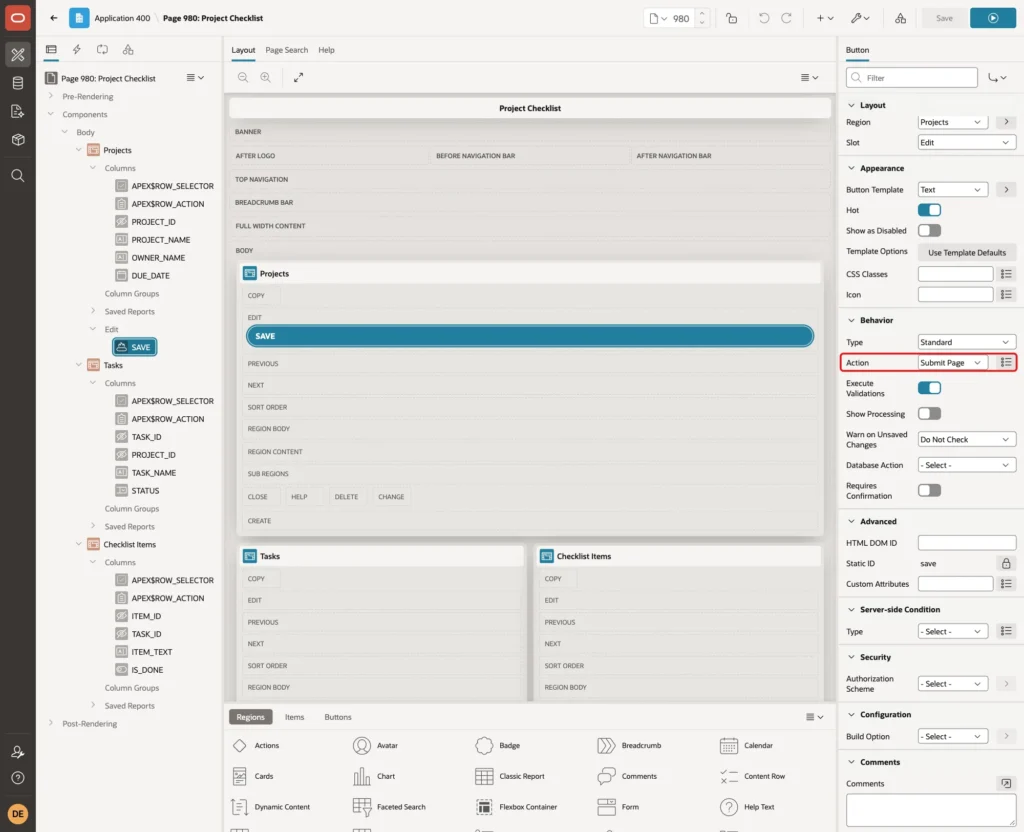The height and width of the screenshot is (832, 1024).
Task: Redo the last change
Action: tap(786, 18)
